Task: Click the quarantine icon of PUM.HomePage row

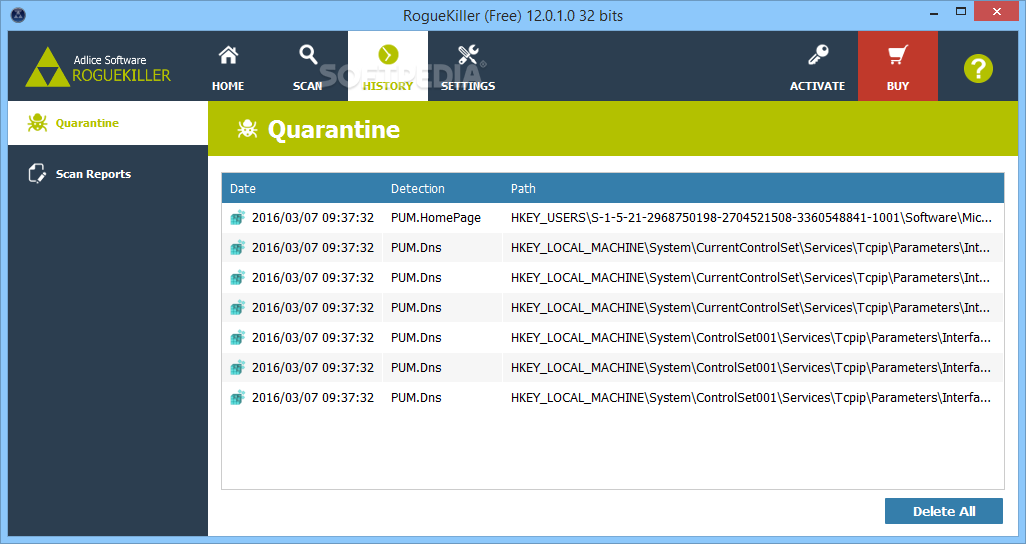Action: tap(237, 217)
